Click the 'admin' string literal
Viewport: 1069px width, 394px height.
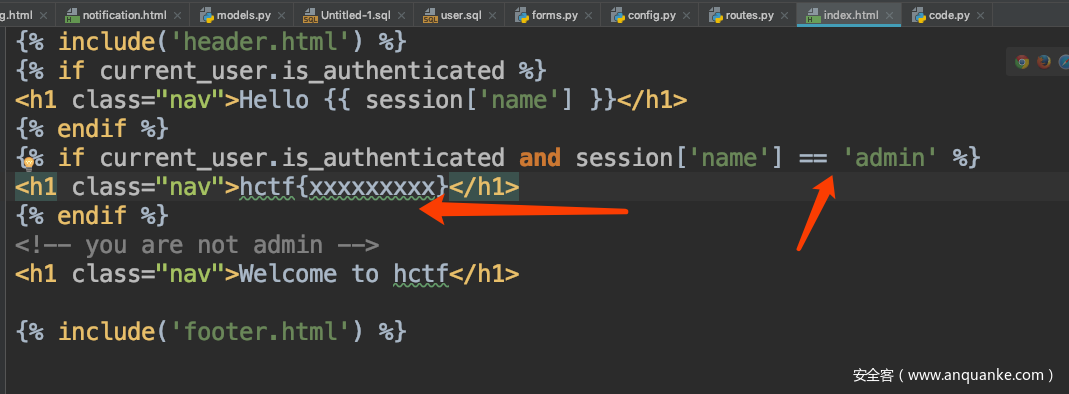click(x=890, y=158)
